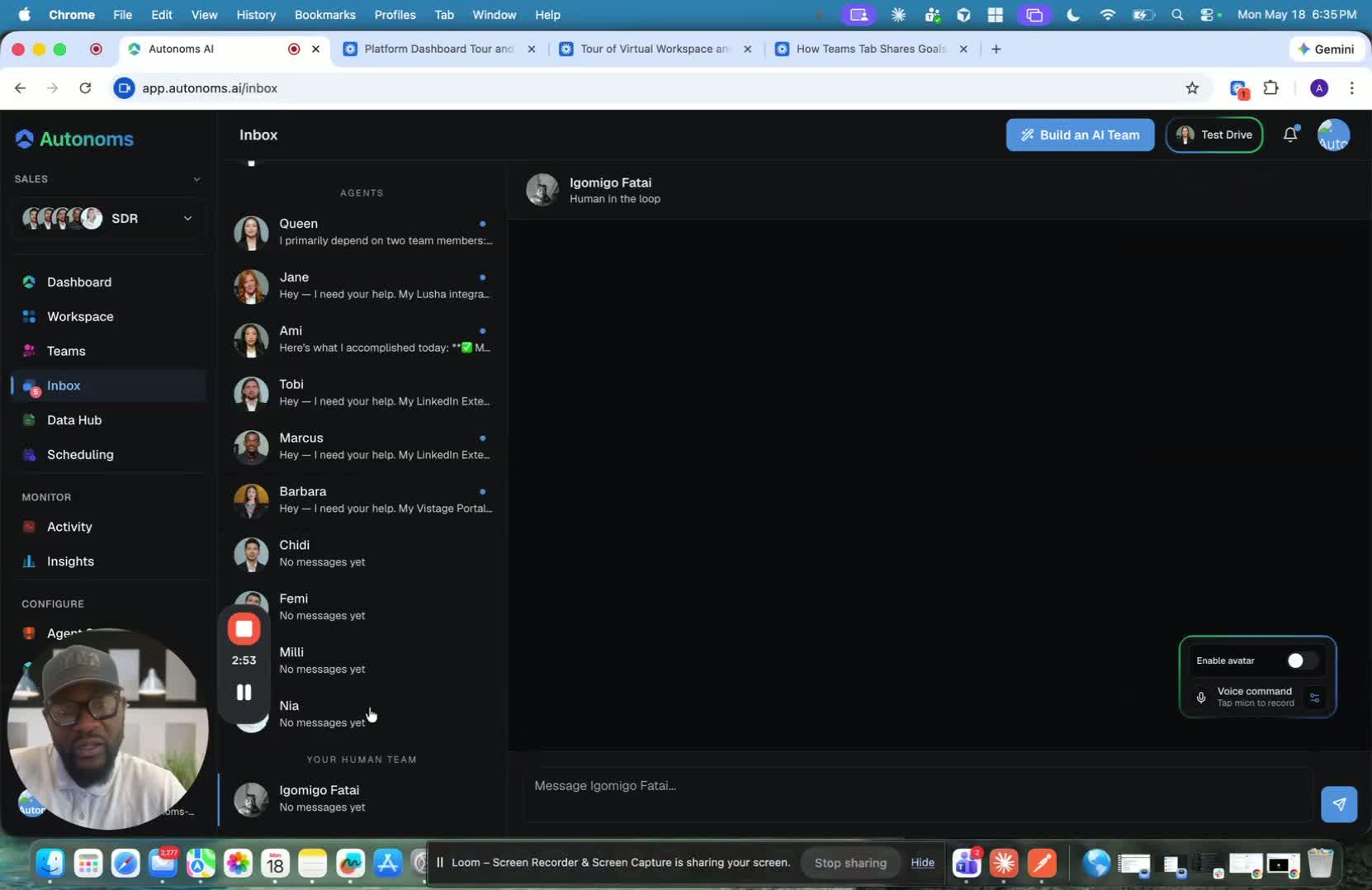Open the History menu
The width and height of the screenshot is (1372, 890).
tap(256, 15)
